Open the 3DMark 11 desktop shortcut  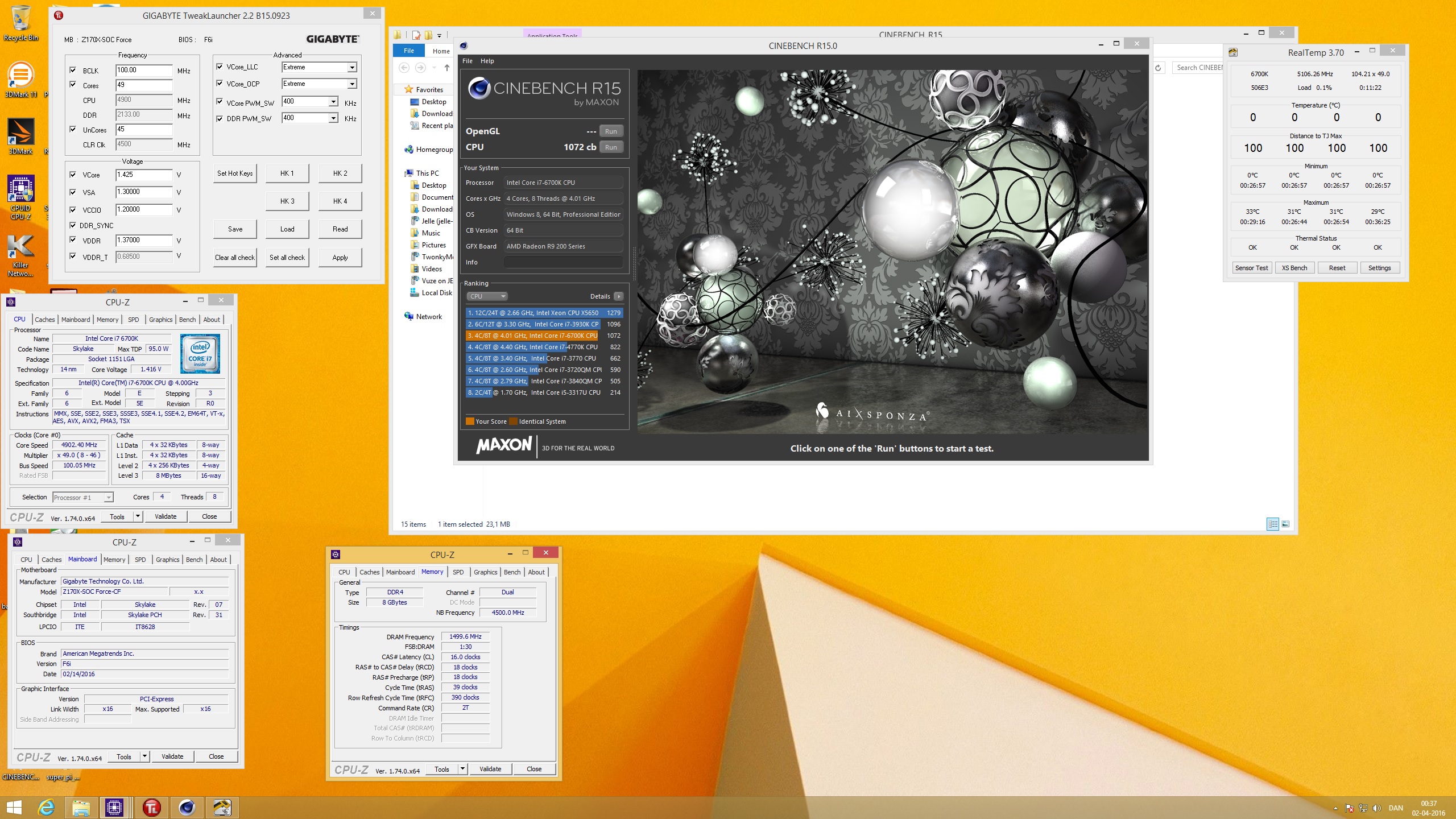point(20,80)
